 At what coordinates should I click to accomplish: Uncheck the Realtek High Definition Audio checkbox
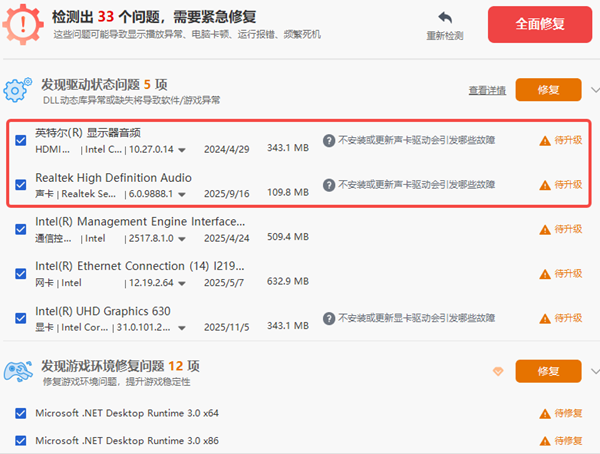21,185
